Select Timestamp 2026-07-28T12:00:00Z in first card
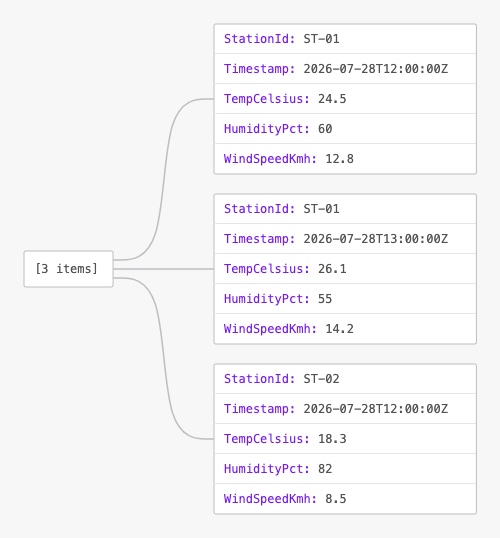 point(345,69)
